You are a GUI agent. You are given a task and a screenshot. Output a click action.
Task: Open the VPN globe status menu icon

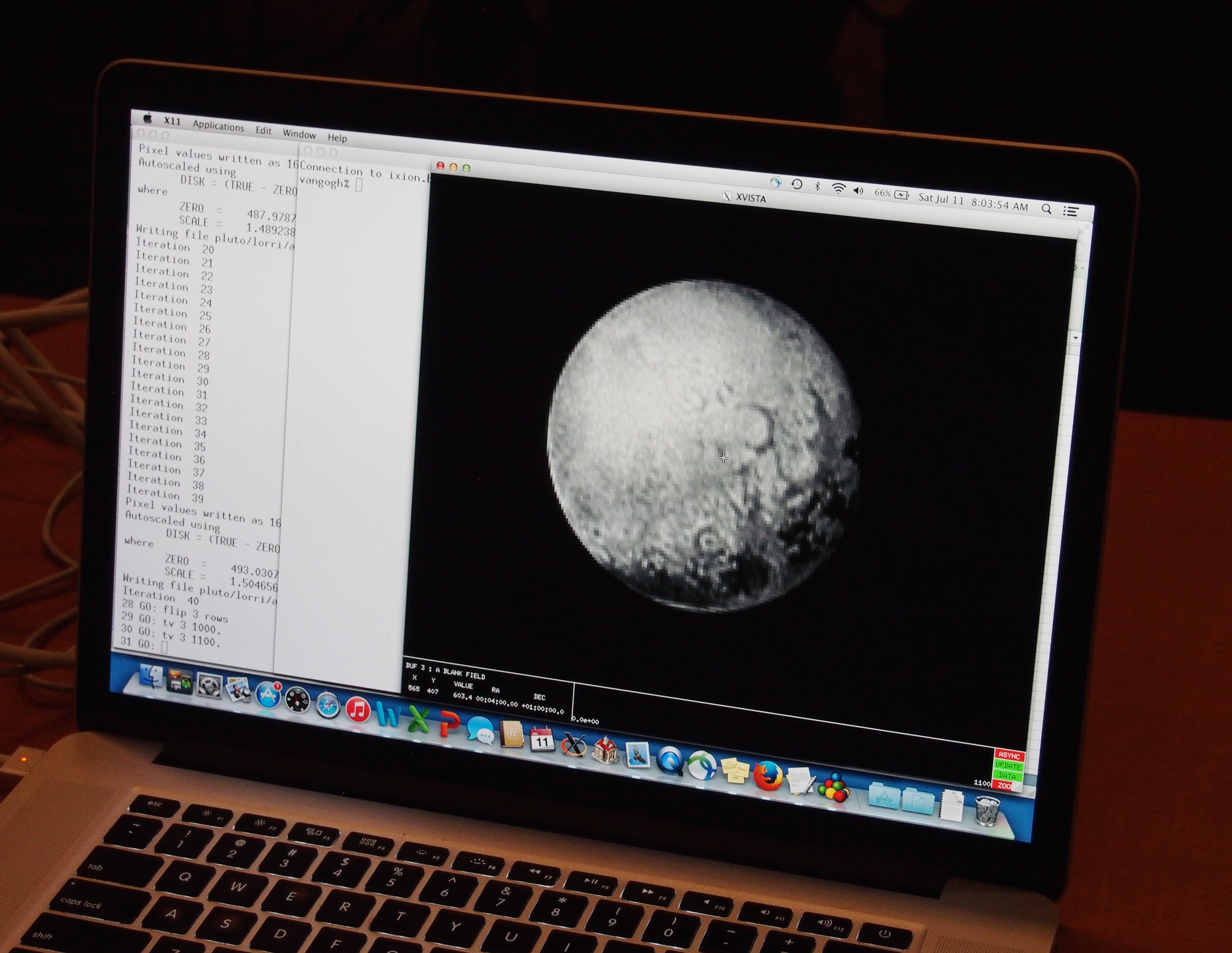coord(776,182)
